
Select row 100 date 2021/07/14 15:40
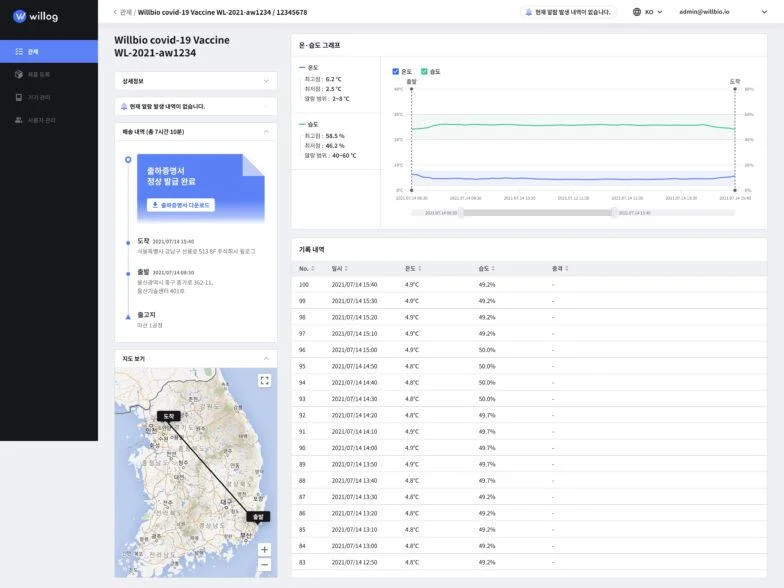(x=354, y=284)
